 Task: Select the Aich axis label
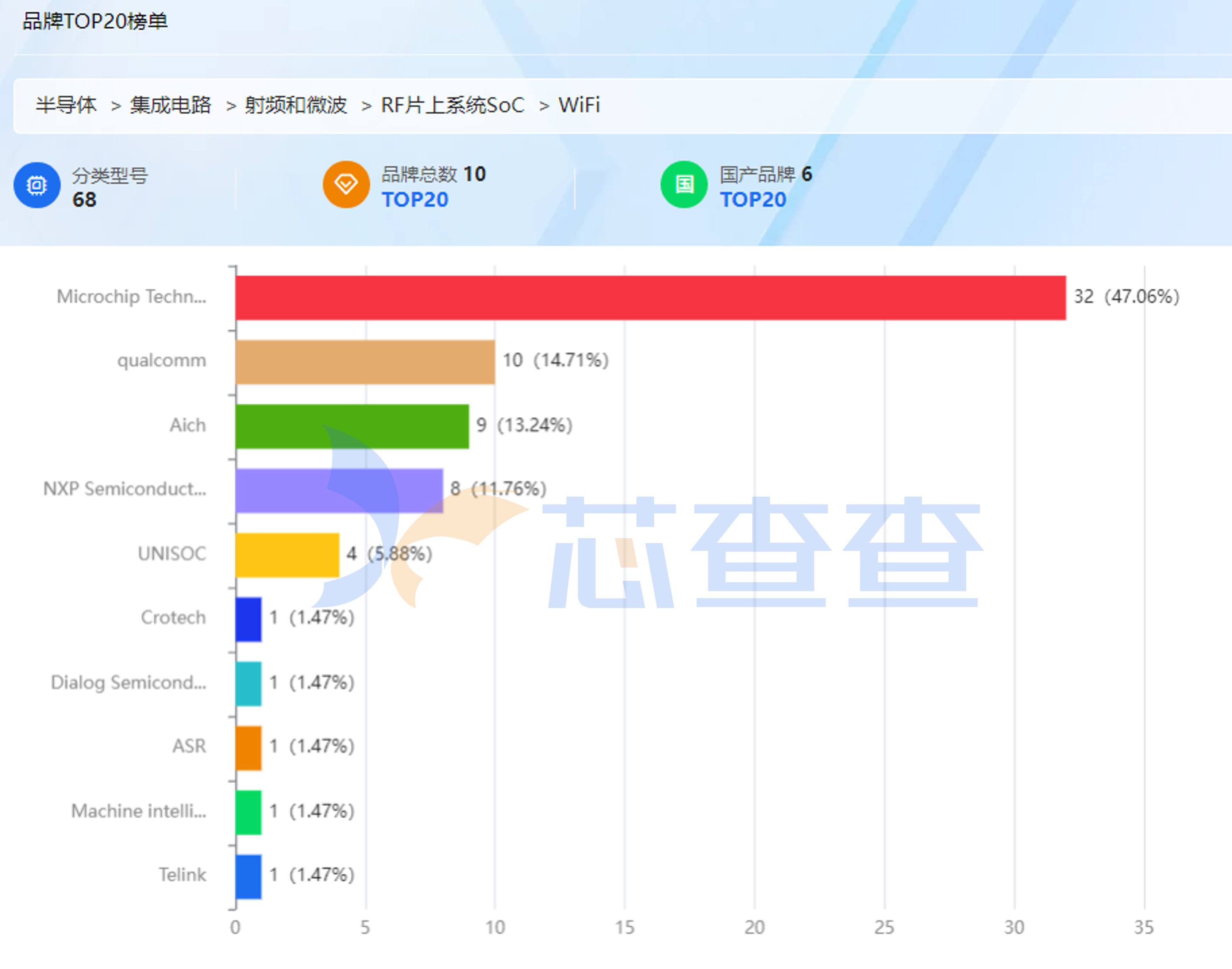(188, 425)
